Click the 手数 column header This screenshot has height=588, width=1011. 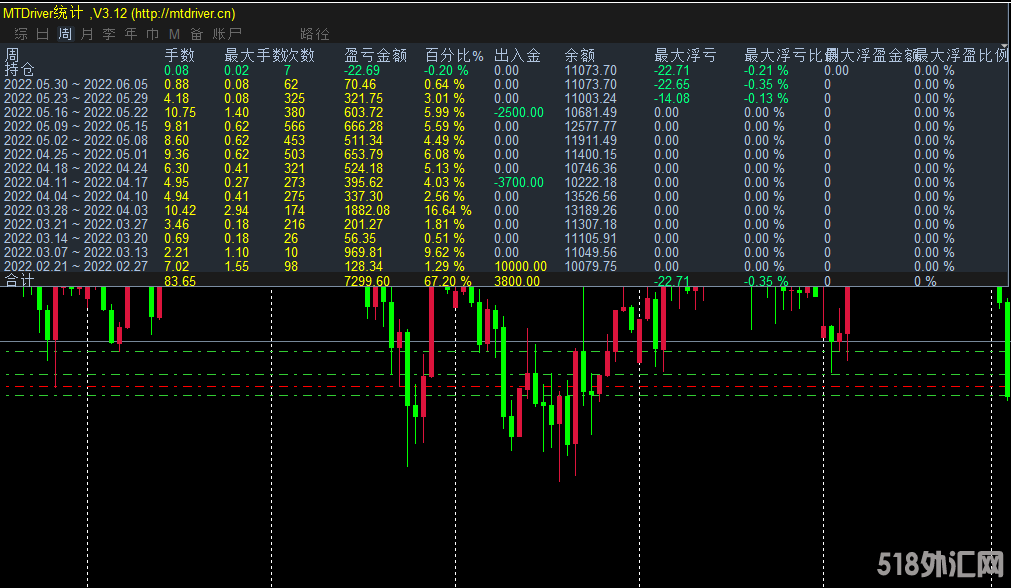(x=179, y=55)
